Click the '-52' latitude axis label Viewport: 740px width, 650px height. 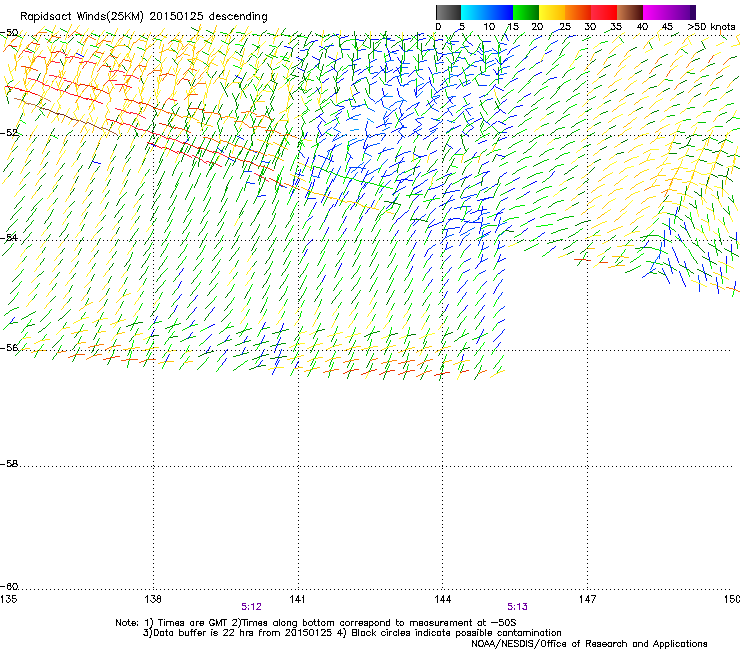coord(9,133)
